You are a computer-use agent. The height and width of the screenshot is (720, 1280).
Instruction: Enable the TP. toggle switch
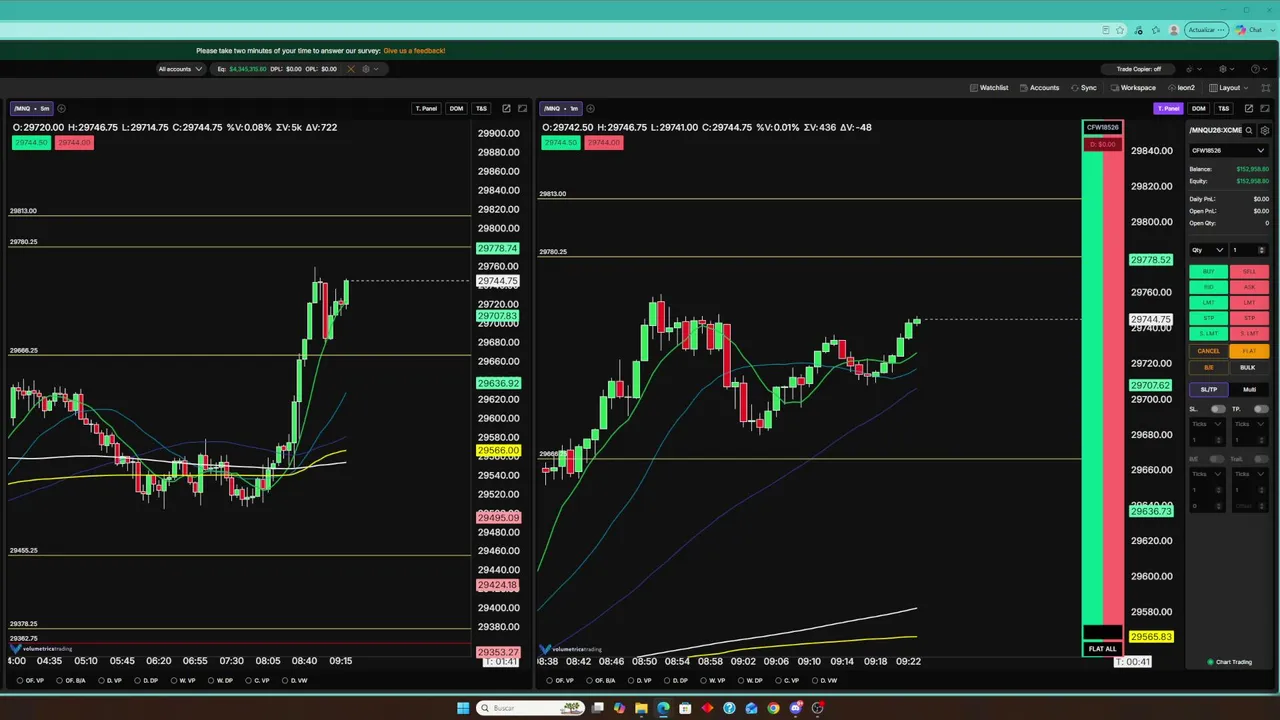tap(1261, 409)
